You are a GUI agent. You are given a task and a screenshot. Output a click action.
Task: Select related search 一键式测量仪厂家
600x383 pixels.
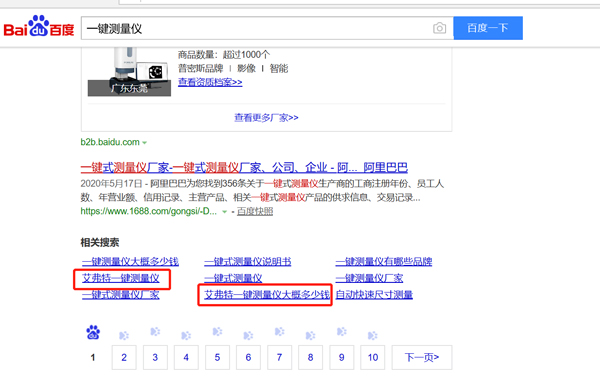click(x=121, y=295)
